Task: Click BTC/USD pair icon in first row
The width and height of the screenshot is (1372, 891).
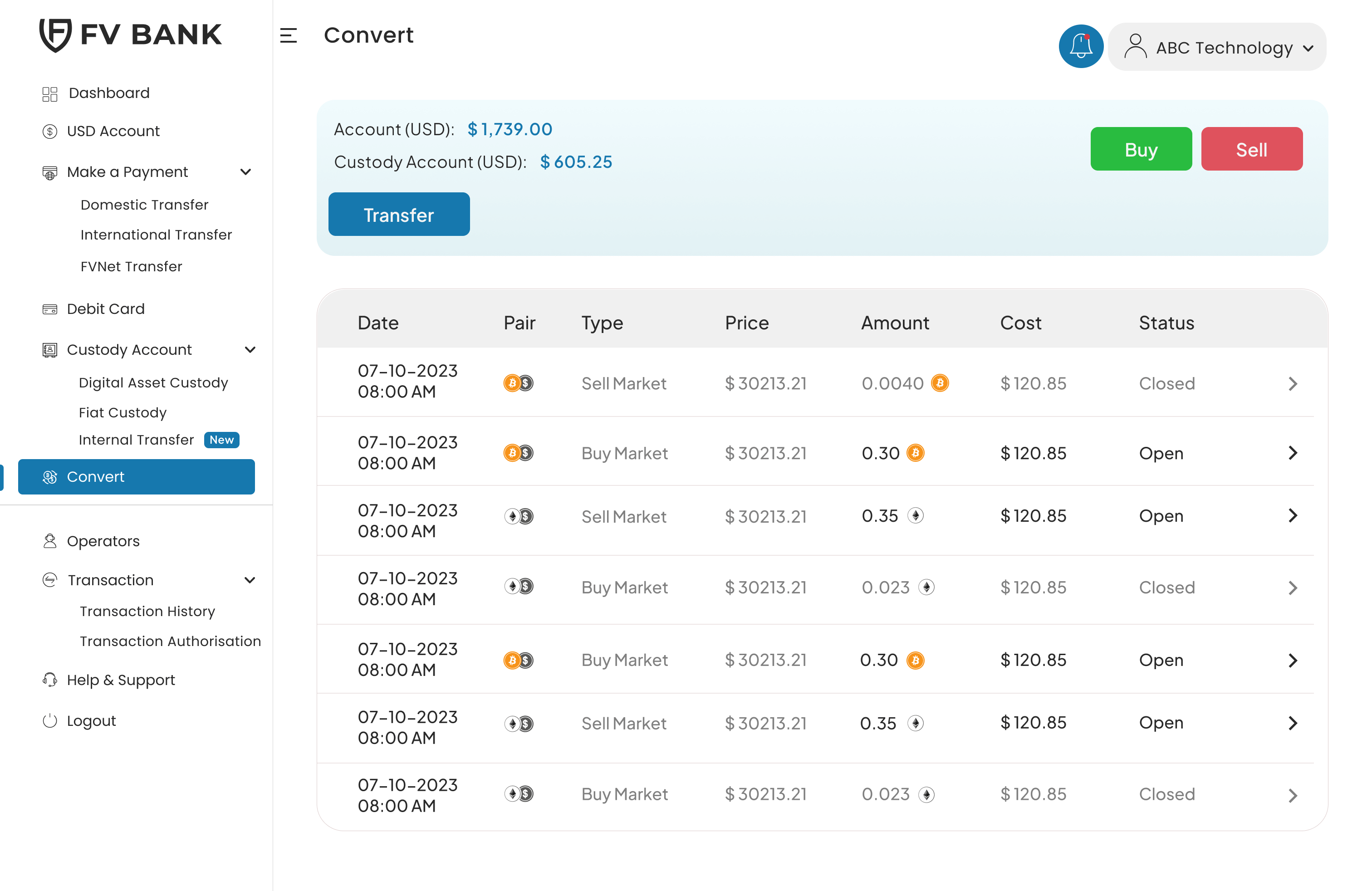Action: (518, 383)
